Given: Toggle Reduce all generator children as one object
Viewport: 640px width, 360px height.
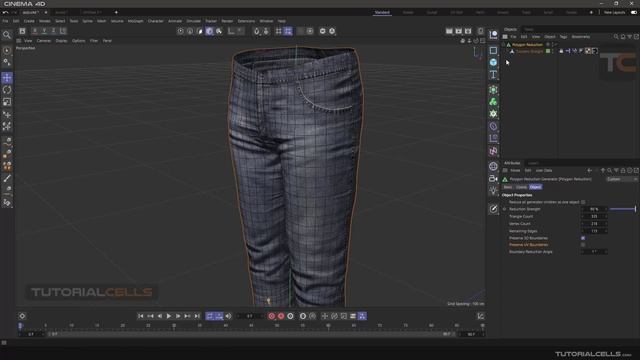Looking at the screenshot, I should pyautogui.click(x=583, y=202).
